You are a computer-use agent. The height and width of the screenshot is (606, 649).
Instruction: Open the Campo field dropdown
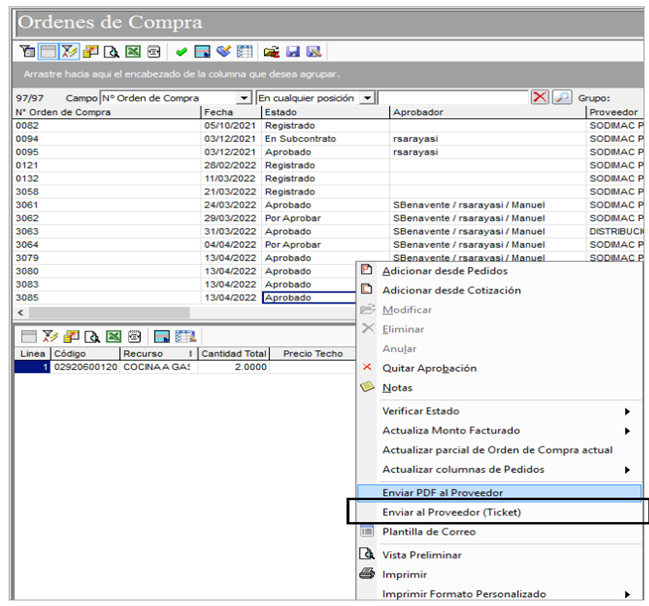pyautogui.click(x=244, y=98)
